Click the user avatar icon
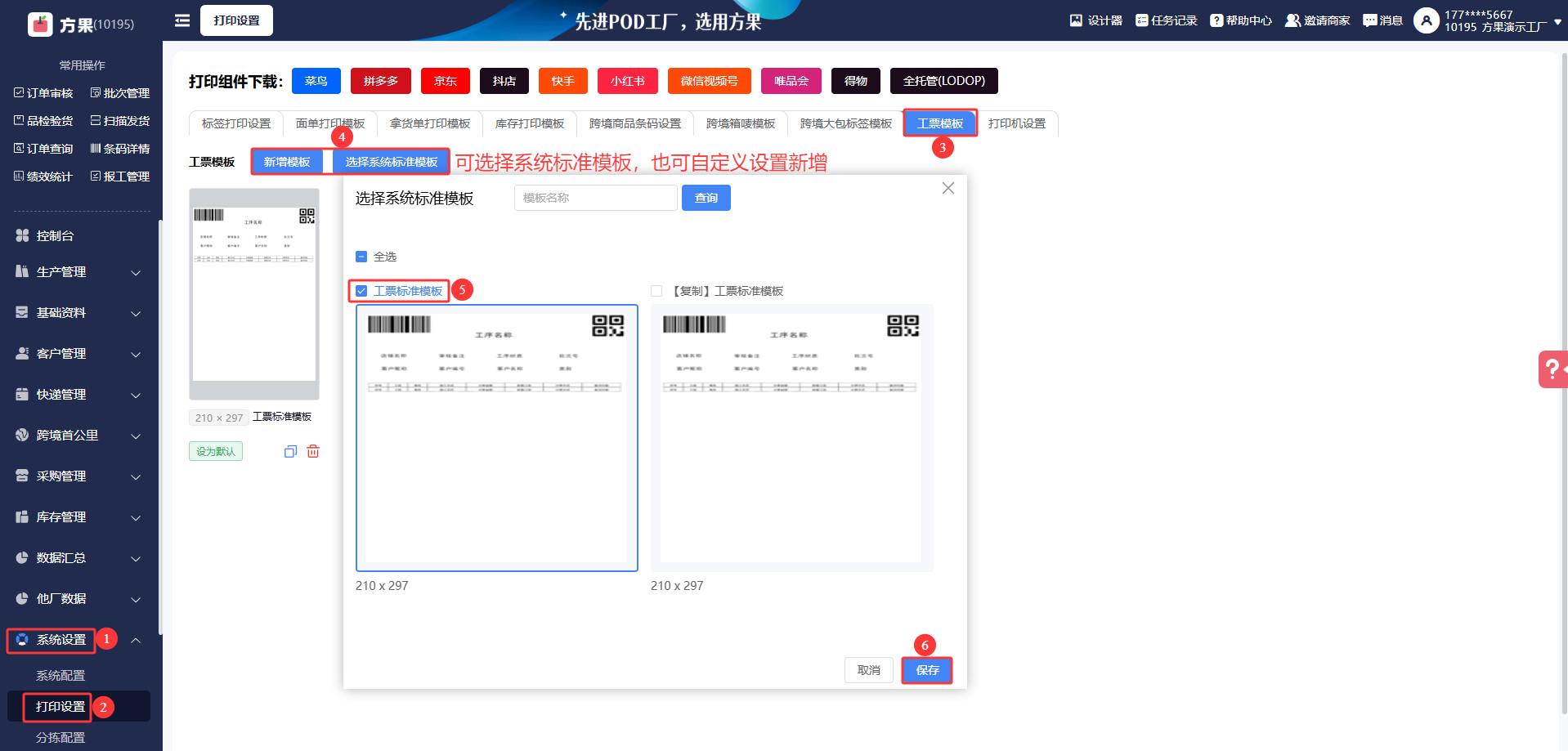This screenshot has height=751, width=1568. point(1426,20)
